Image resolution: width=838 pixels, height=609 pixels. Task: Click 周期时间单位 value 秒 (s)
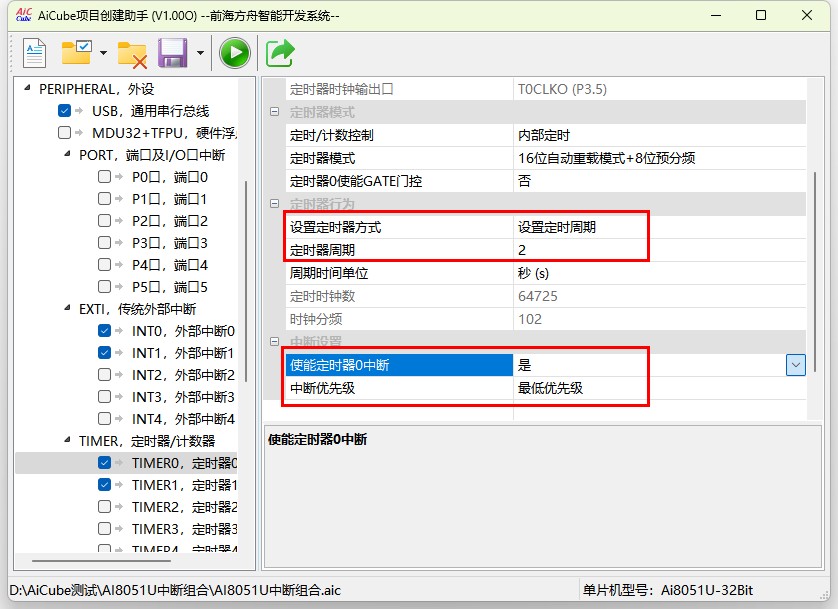click(x=659, y=273)
